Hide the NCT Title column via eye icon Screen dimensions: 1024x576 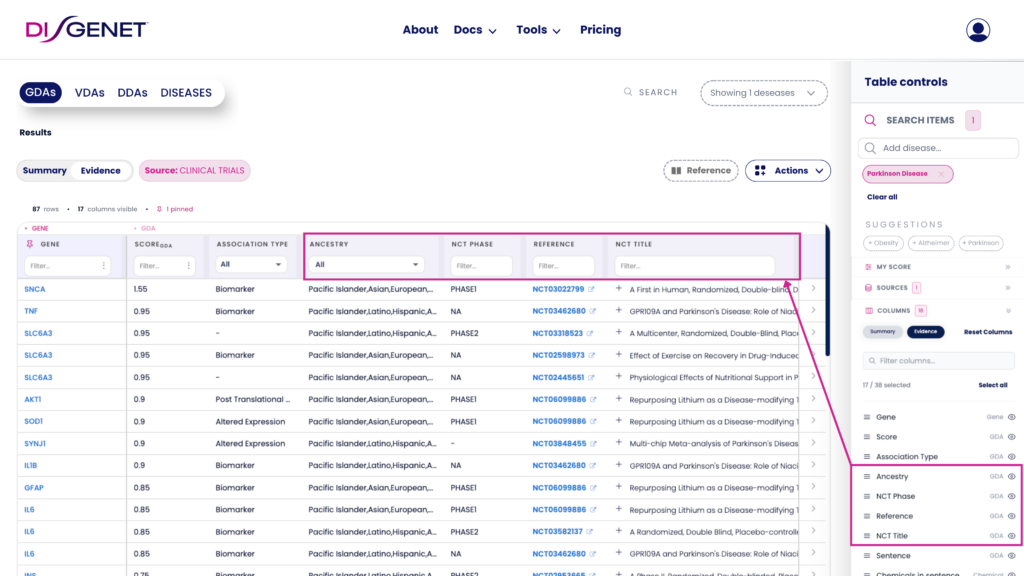(1011, 536)
